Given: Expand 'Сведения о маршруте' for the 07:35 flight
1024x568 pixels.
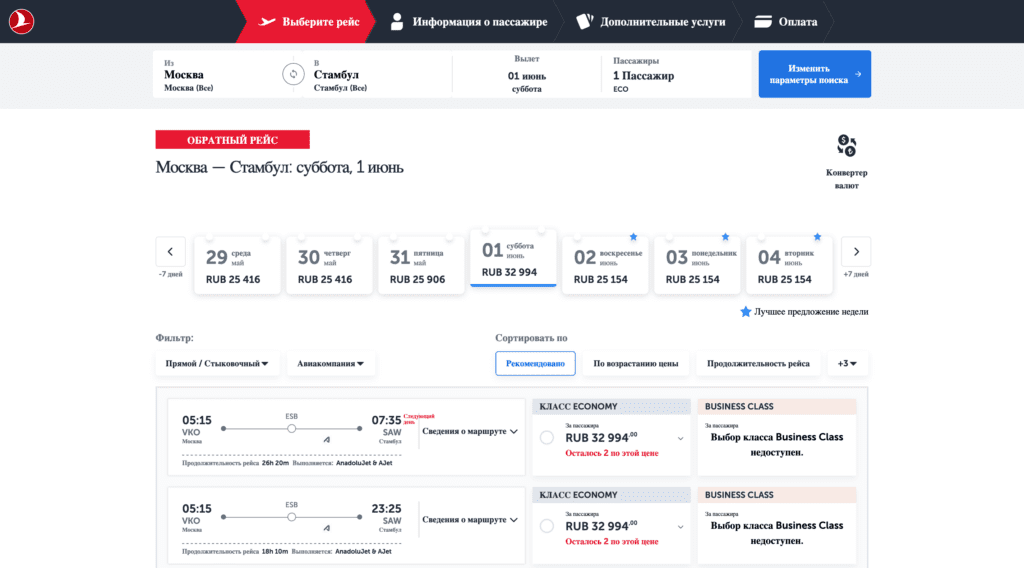Looking at the screenshot, I should (470, 432).
